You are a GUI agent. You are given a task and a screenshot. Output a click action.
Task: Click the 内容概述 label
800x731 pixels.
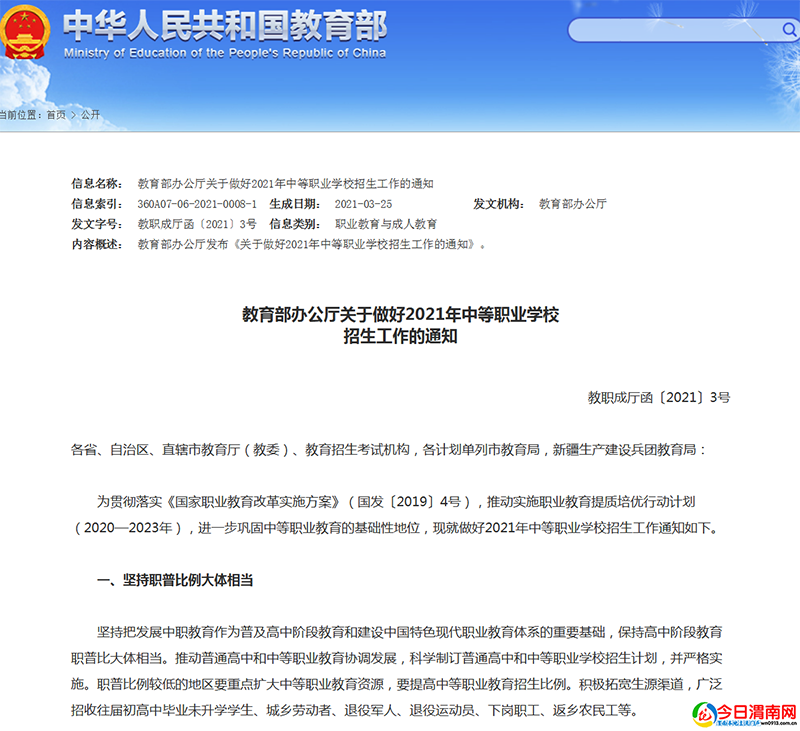(x=96, y=245)
